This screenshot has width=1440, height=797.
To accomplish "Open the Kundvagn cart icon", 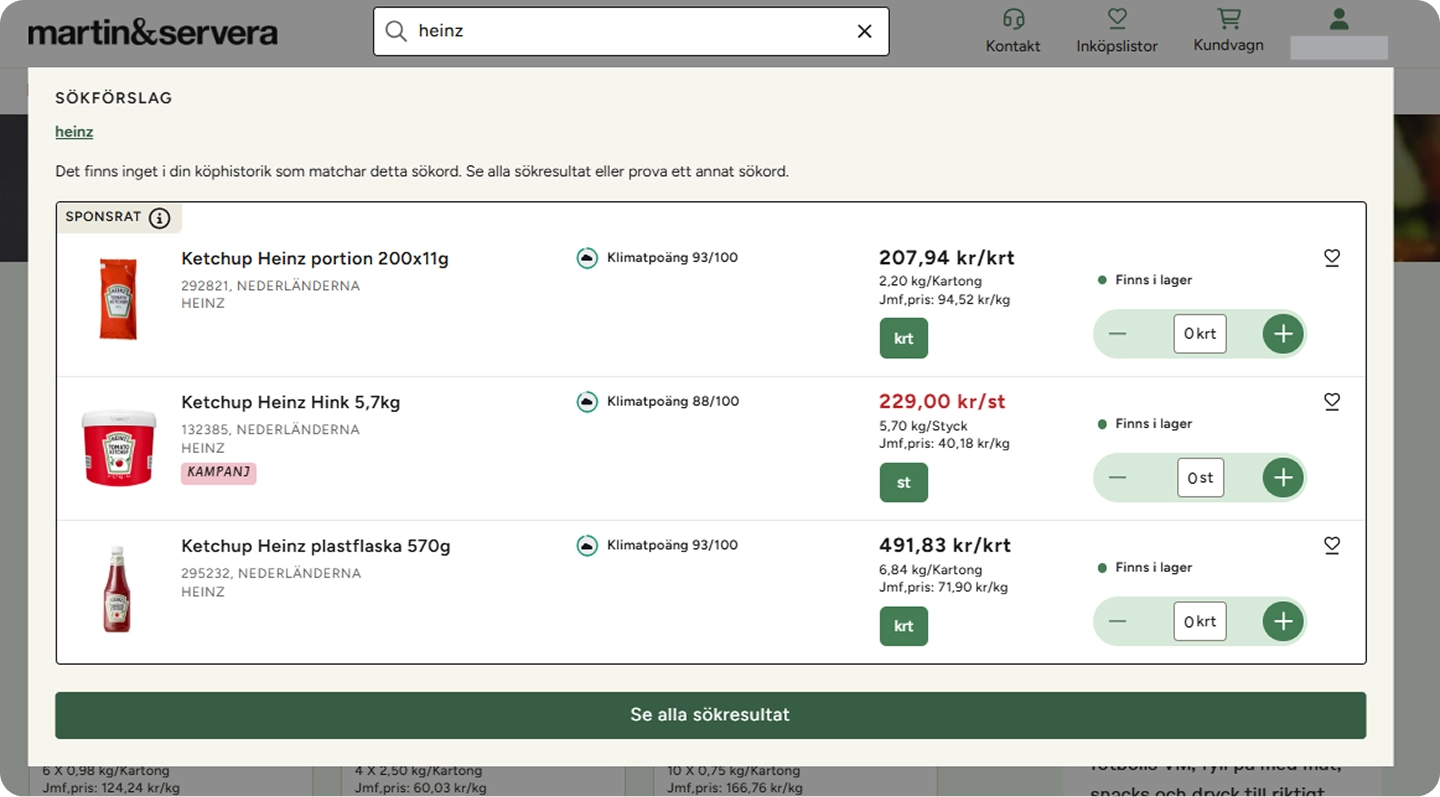I will (x=1228, y=18).
